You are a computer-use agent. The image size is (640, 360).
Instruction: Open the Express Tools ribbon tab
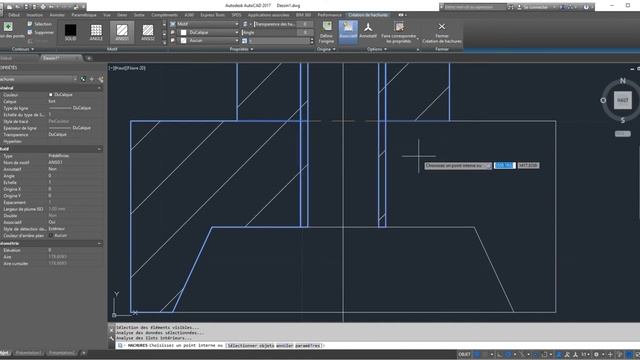point(212,15)
